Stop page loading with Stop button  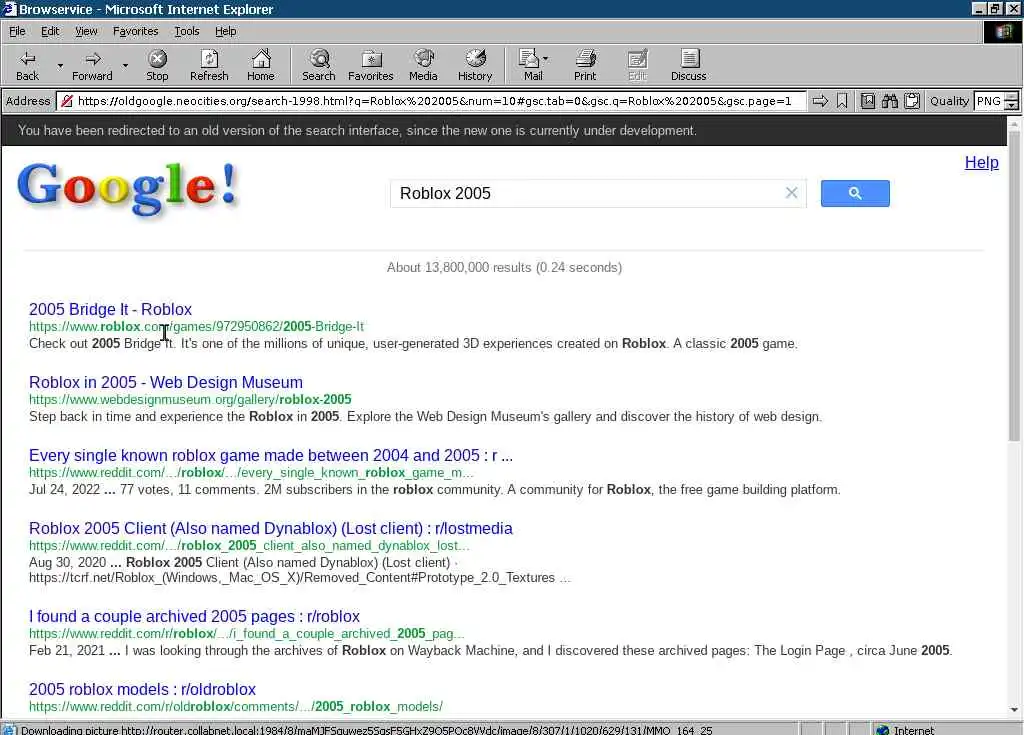(x=157, y=65)
